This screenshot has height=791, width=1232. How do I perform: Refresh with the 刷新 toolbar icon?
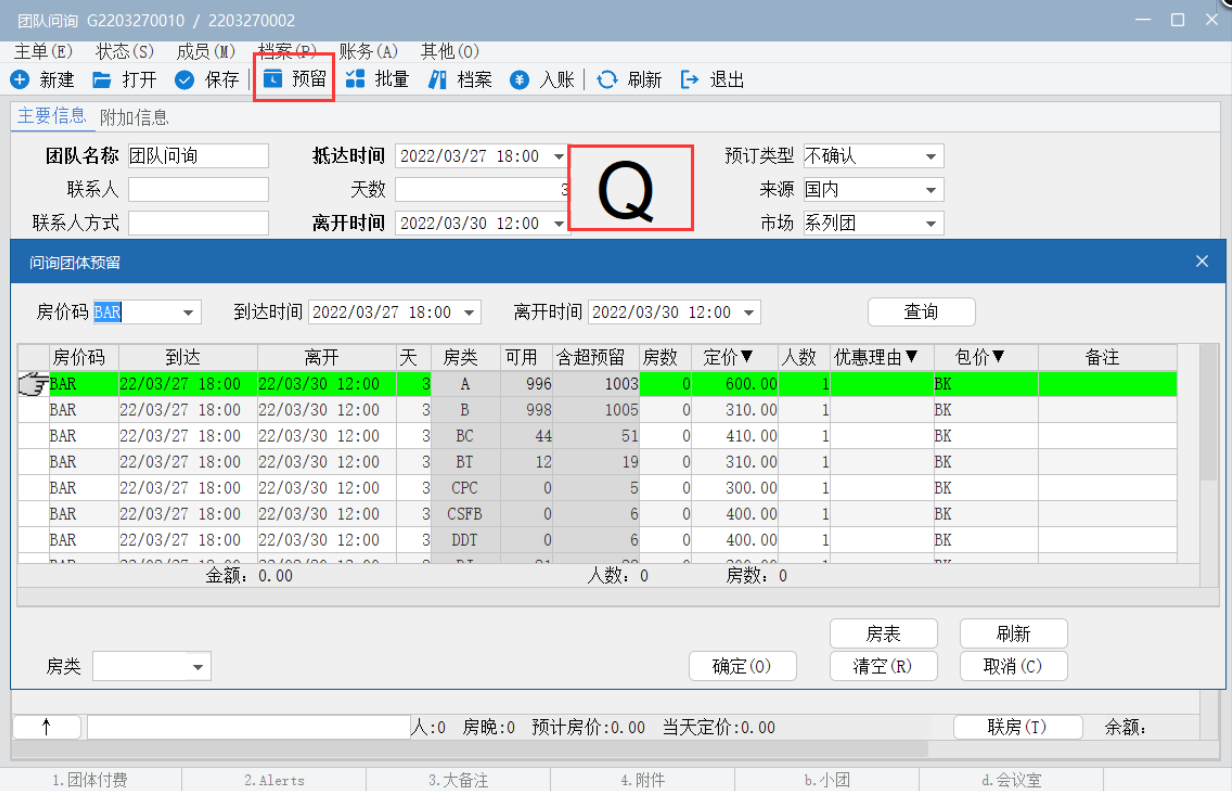coord(607,80)
